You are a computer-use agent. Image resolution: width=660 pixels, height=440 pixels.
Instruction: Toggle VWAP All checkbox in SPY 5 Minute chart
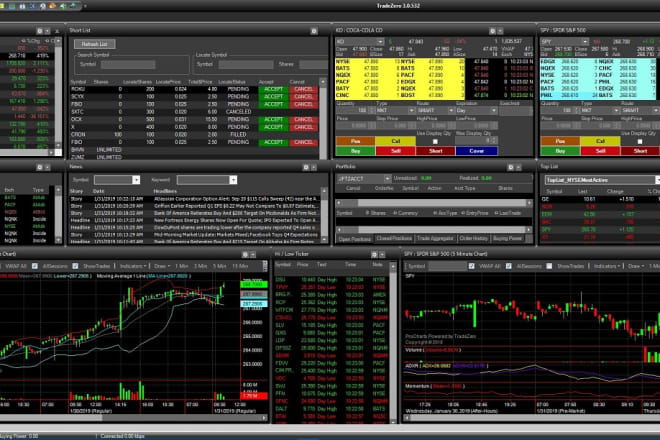471,266
